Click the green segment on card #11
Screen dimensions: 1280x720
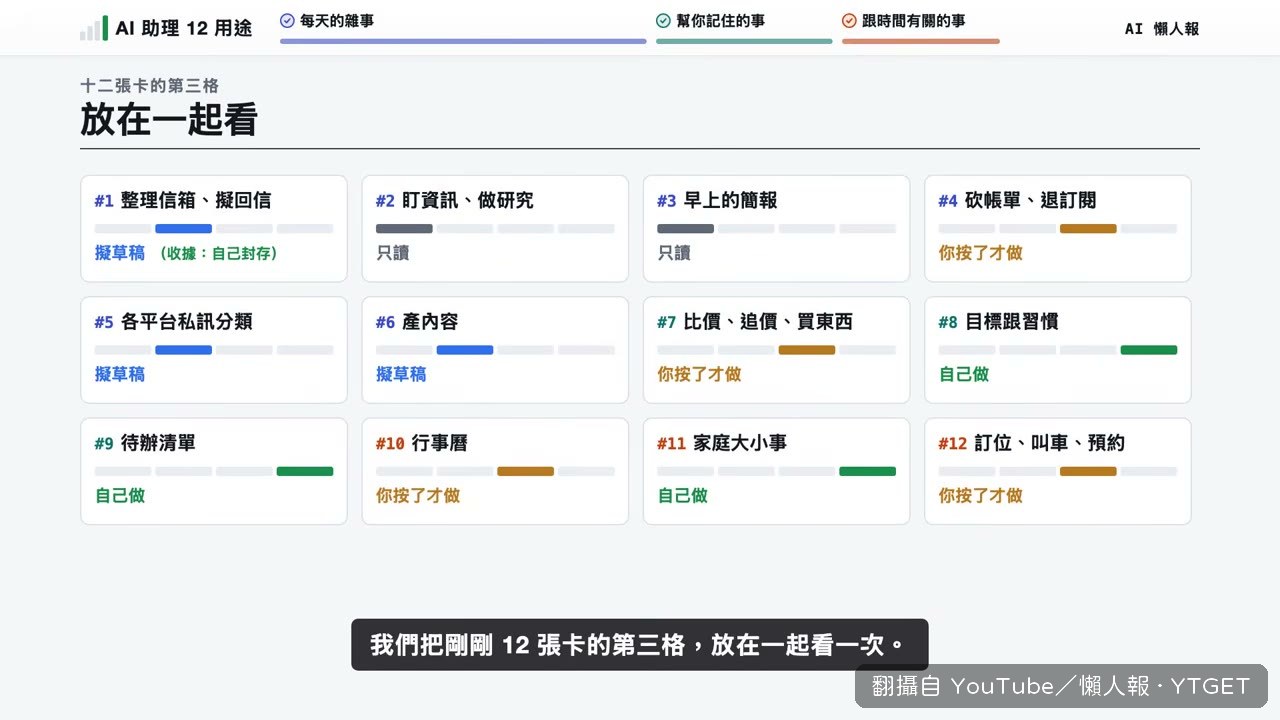867,471
